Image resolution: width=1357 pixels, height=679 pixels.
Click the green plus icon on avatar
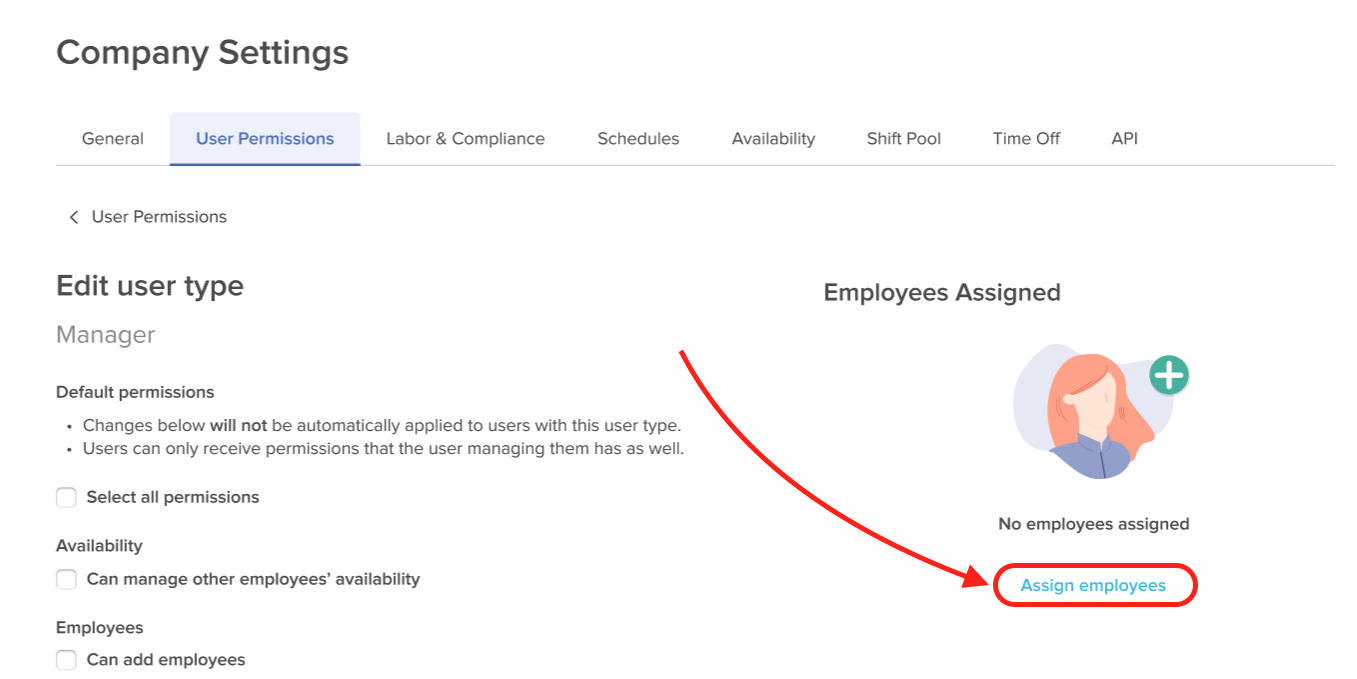click(x=1168, y=376)
